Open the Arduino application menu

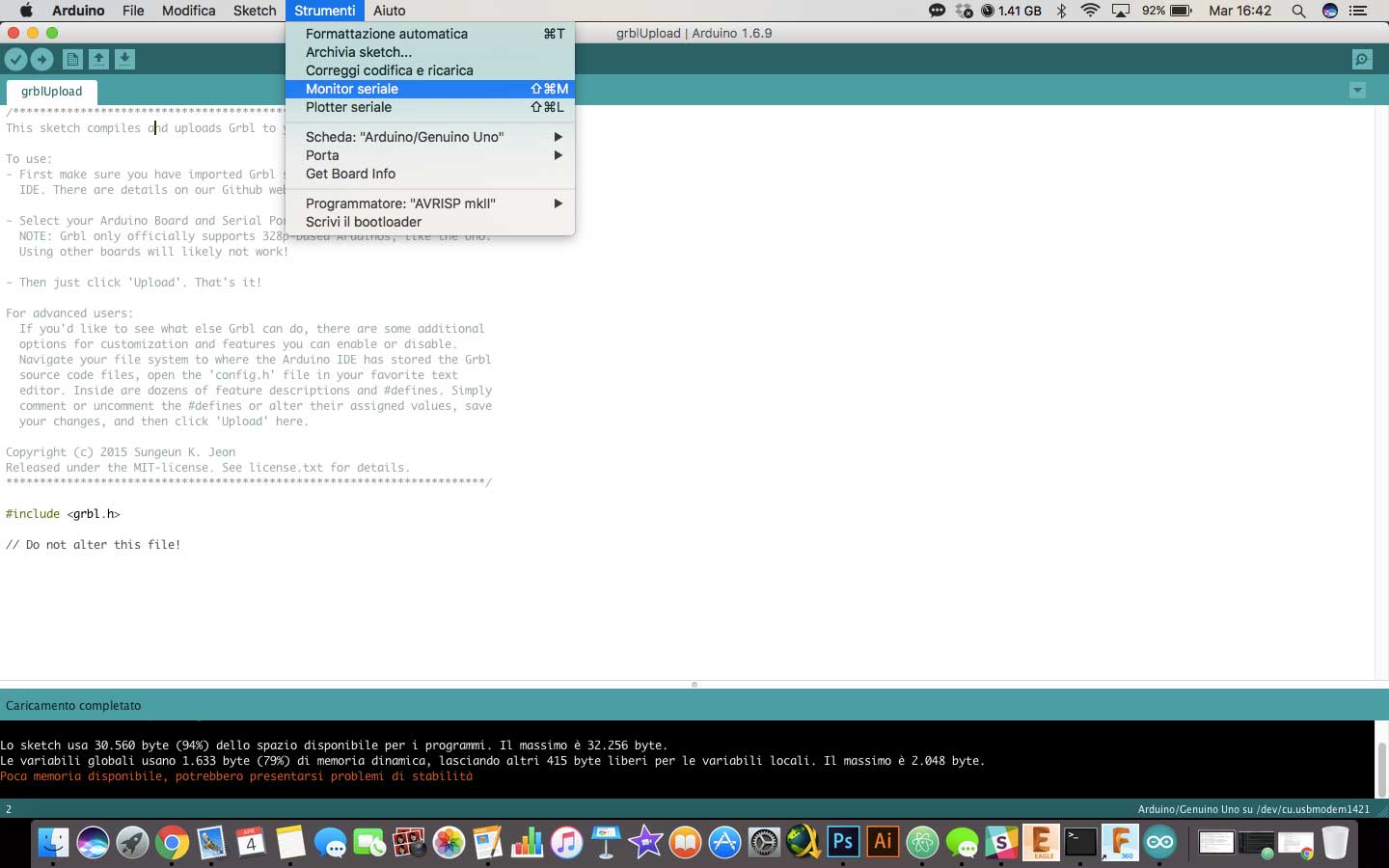coord(78,11)
